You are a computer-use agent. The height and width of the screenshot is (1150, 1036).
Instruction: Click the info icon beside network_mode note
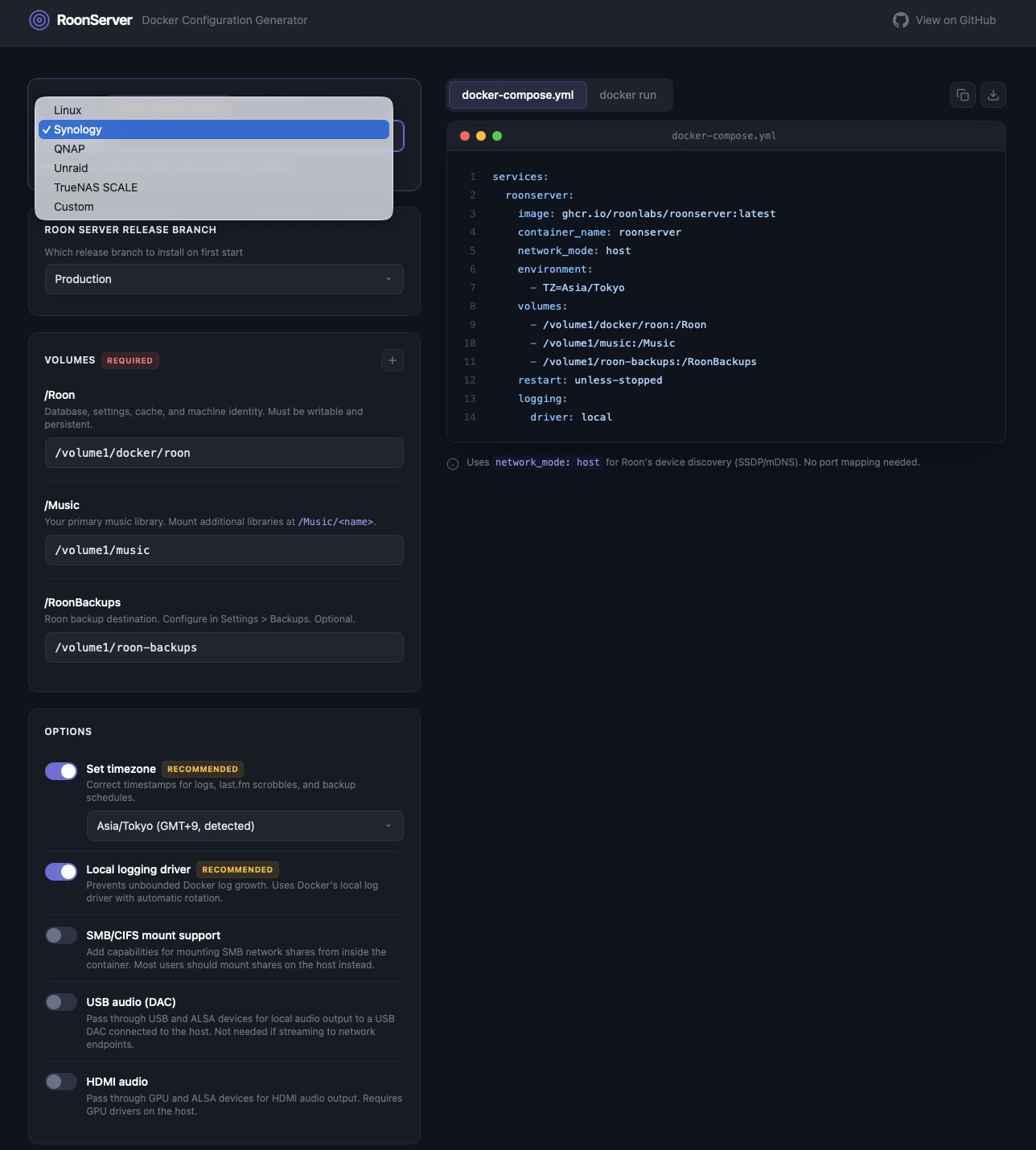453,464
